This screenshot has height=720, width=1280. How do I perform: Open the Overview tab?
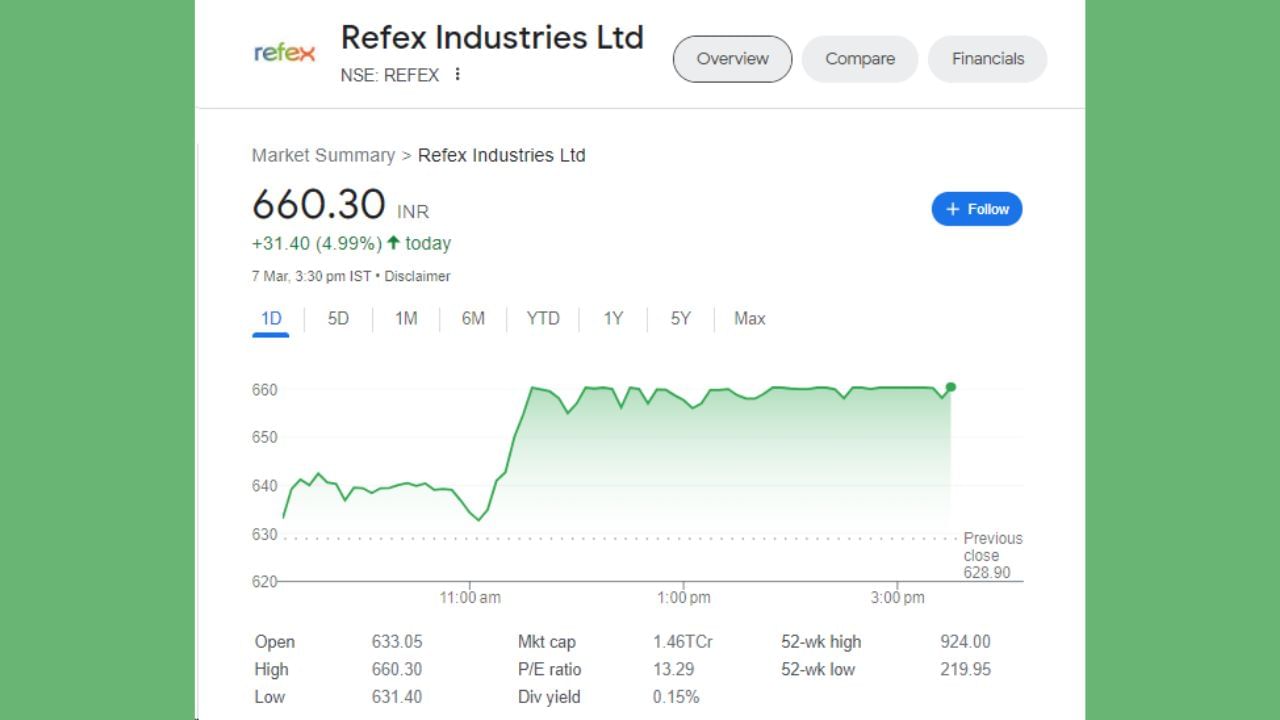pos(732,59)
